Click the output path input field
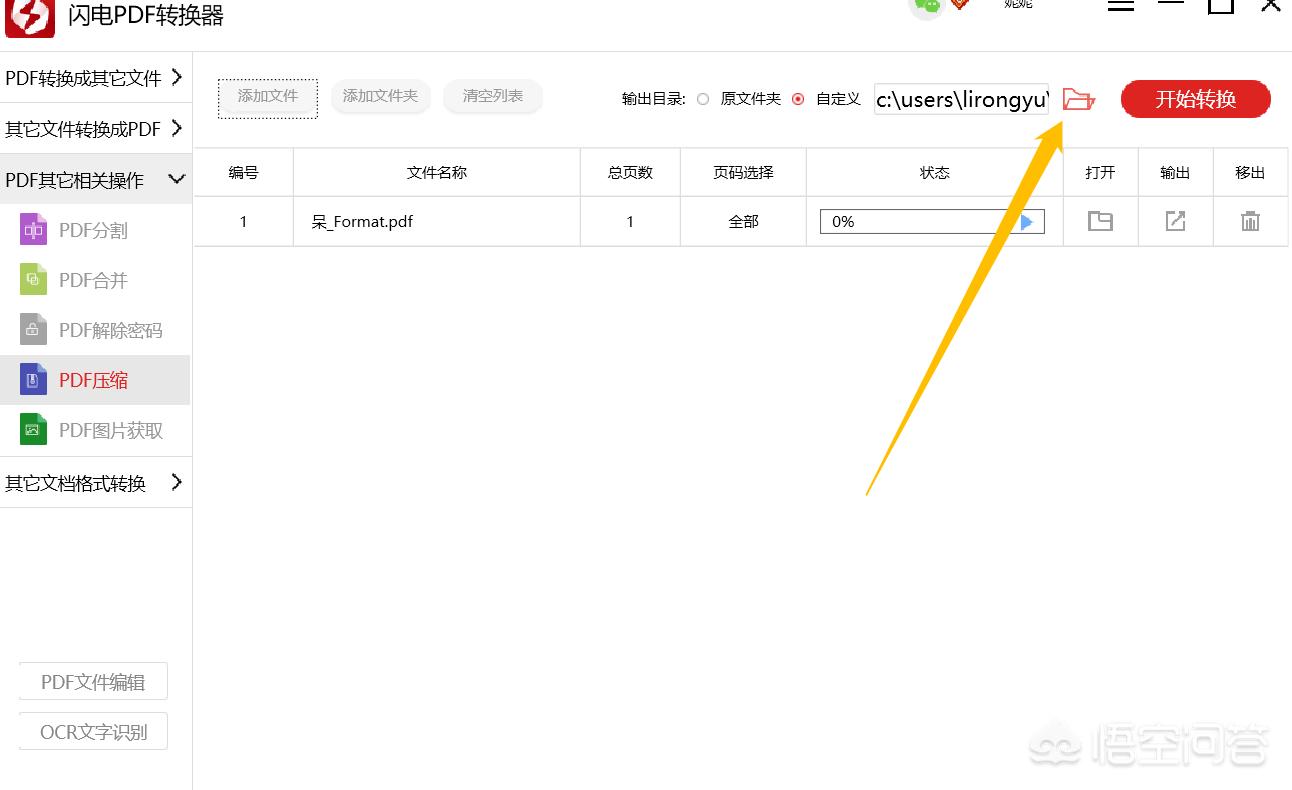Screen dimensions: 1292x790 pos(960,100)
